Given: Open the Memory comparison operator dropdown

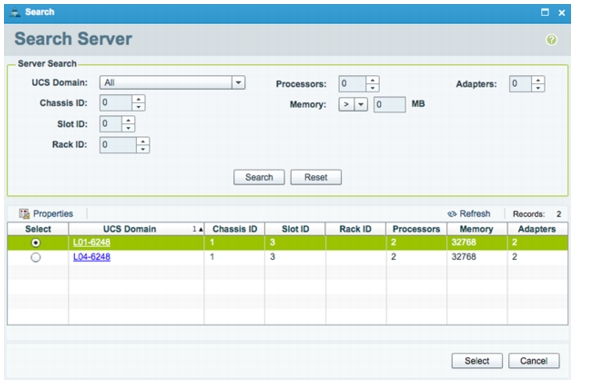Looking at the screenshot, I should (x=361, y=104).
